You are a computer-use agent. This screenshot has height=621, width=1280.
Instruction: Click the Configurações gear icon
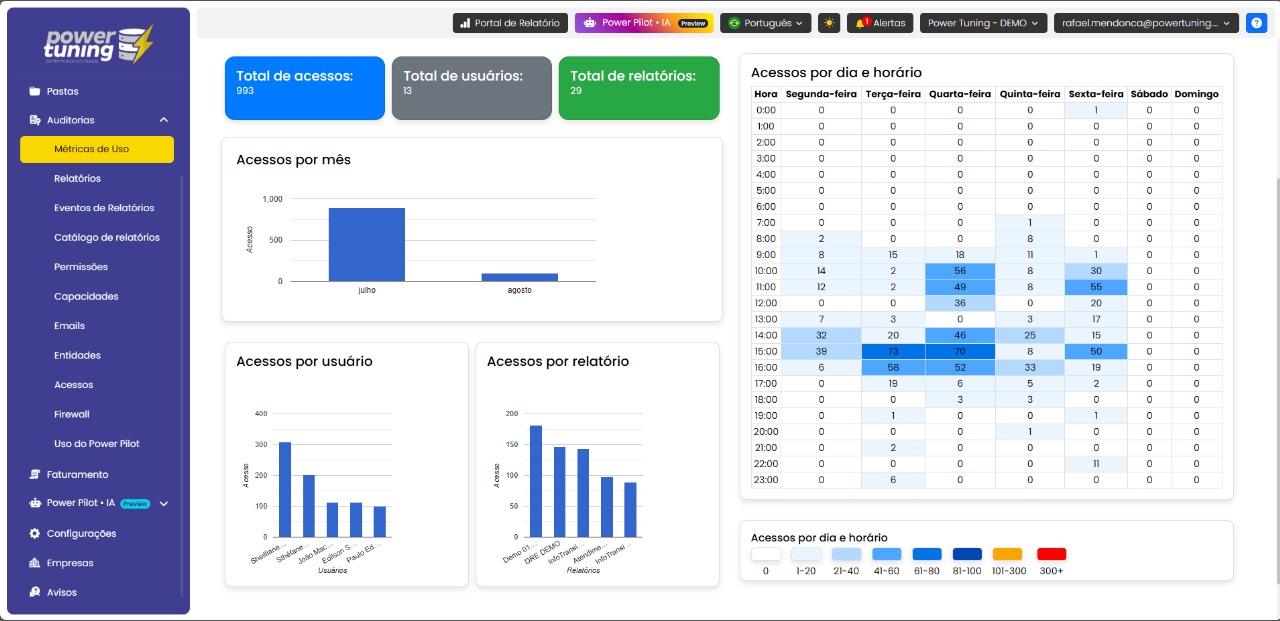(35, 533)
